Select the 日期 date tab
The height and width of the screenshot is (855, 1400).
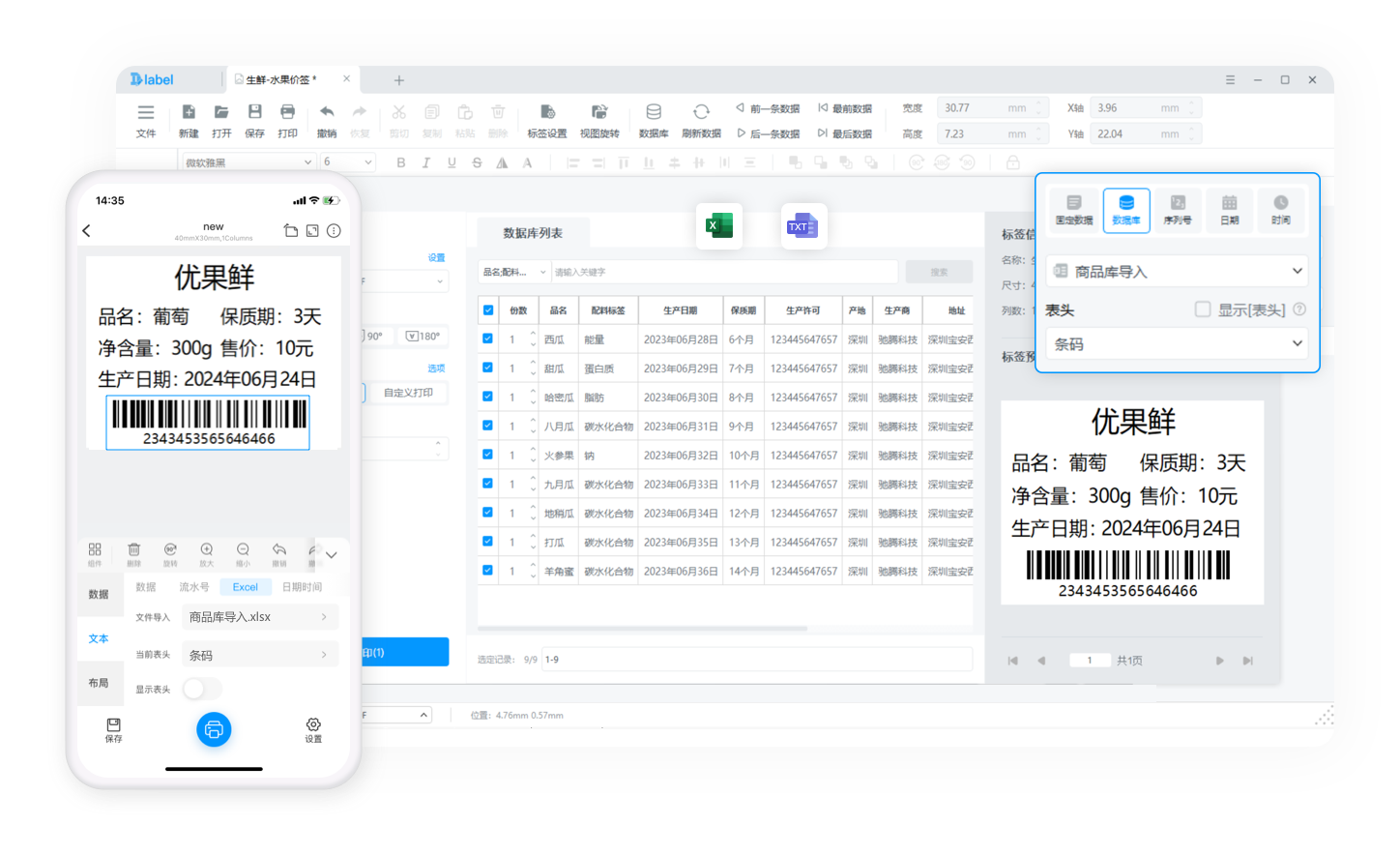coord(1229,210)
